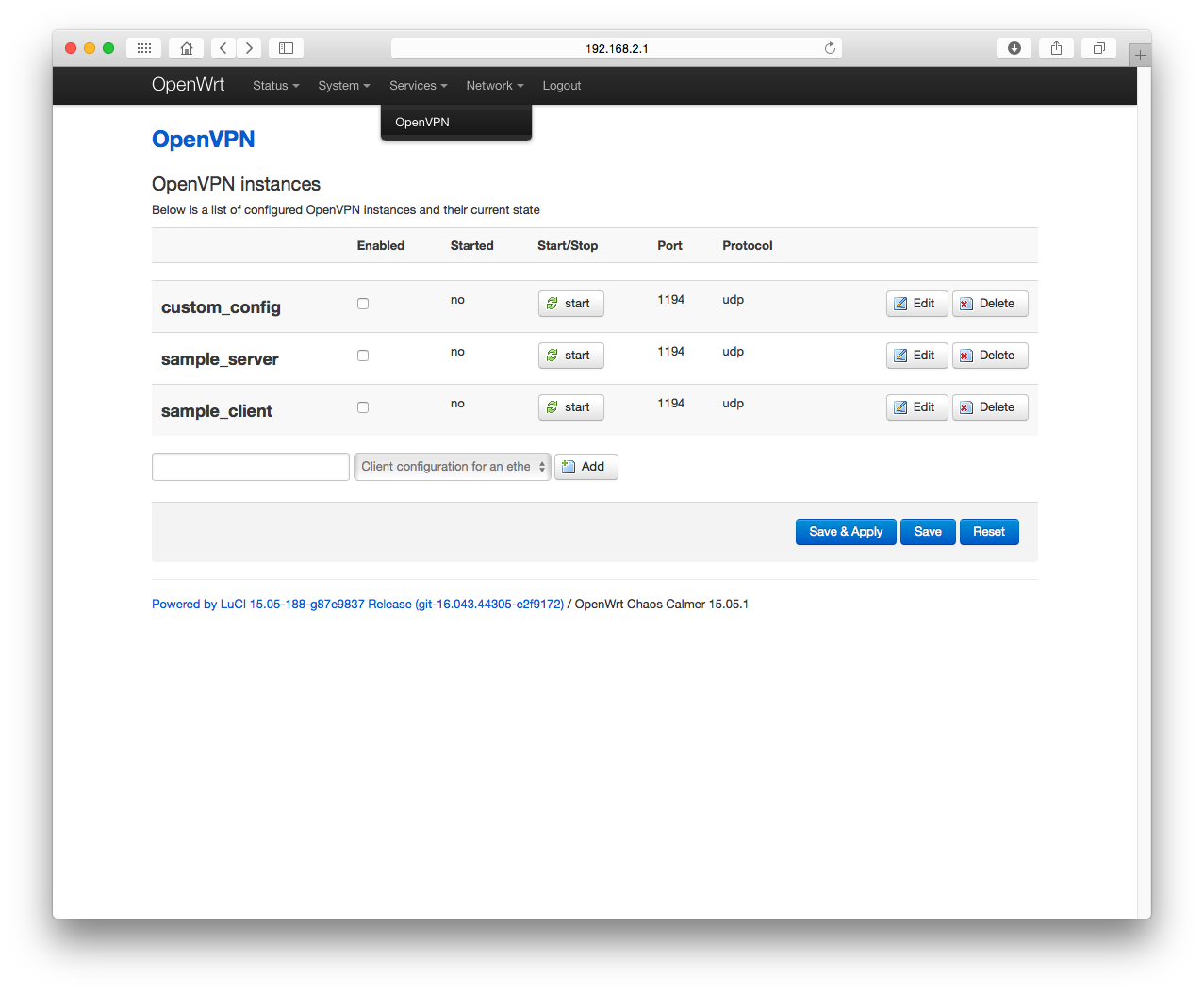The image size is (1204, 994).
Task: Click the Reset button
Action: point(989,532)
